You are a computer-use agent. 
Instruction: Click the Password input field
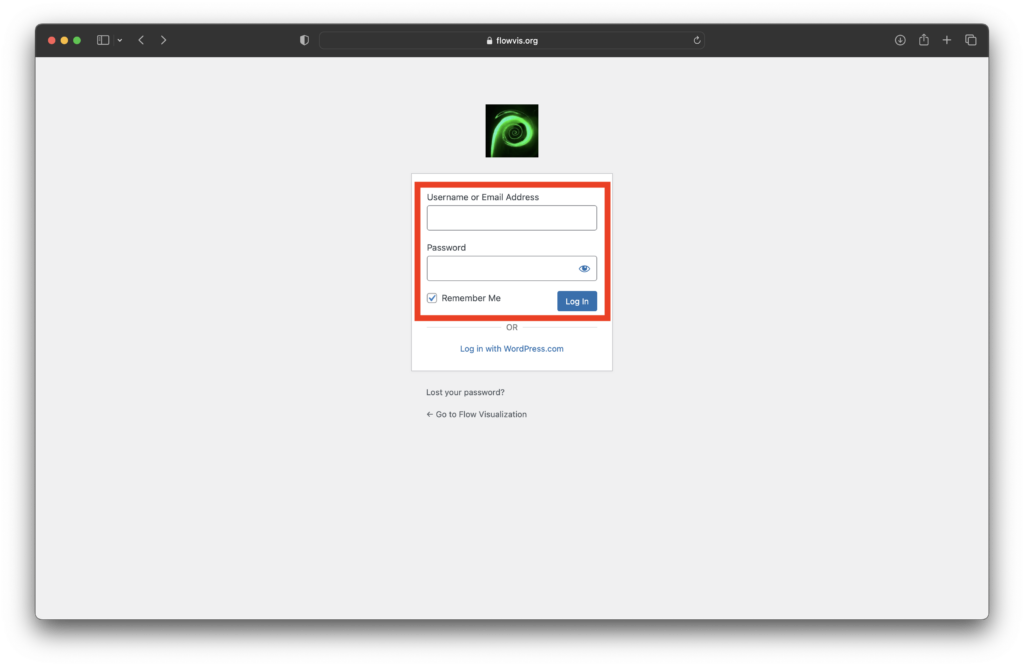click(500, 269)
